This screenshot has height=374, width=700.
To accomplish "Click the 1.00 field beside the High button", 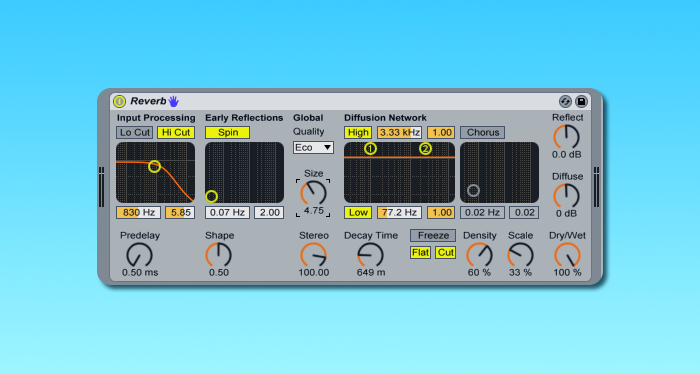I will [x=441, y=133].
